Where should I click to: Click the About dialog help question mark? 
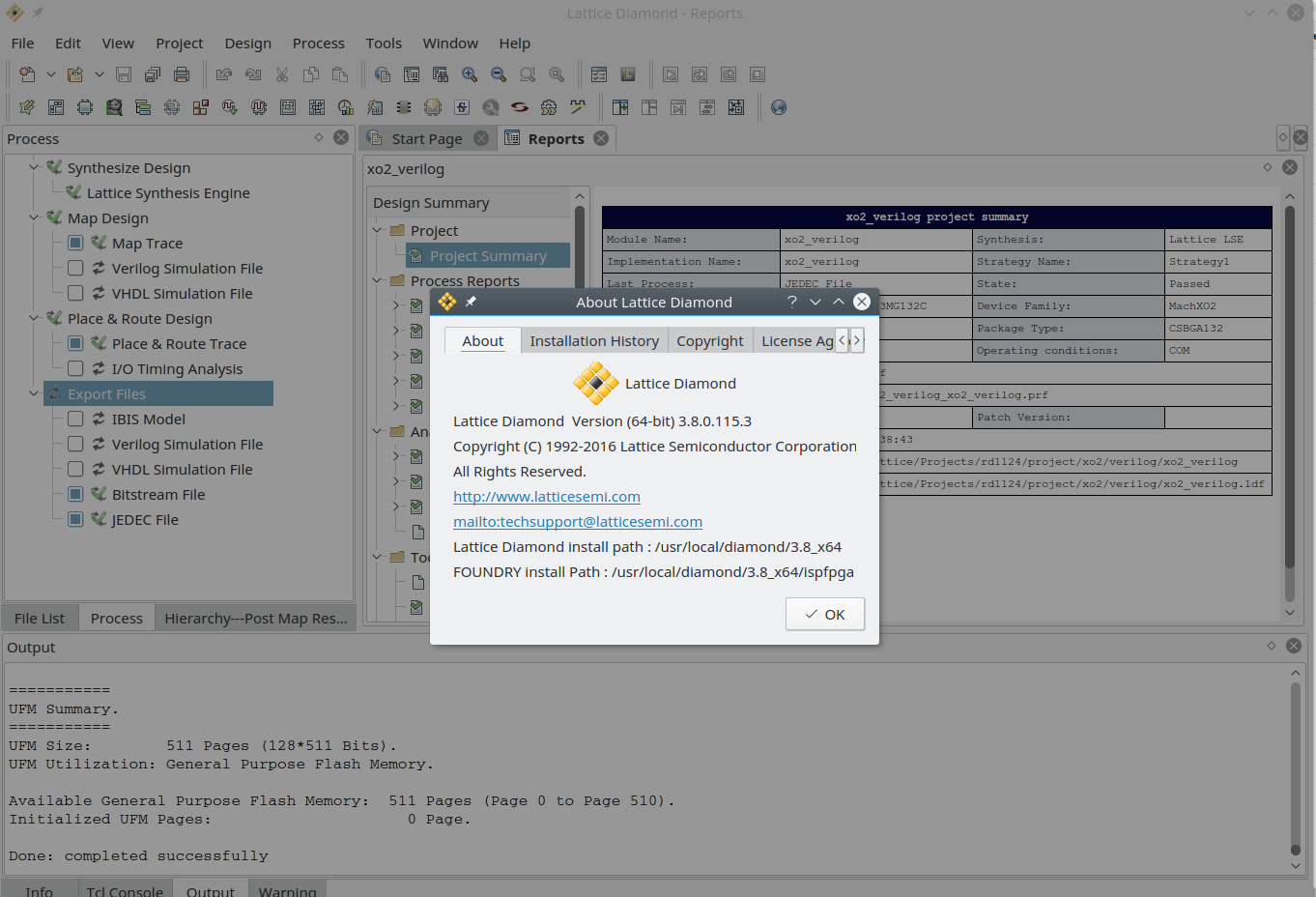pyautogui.click(x=792, y=302)
